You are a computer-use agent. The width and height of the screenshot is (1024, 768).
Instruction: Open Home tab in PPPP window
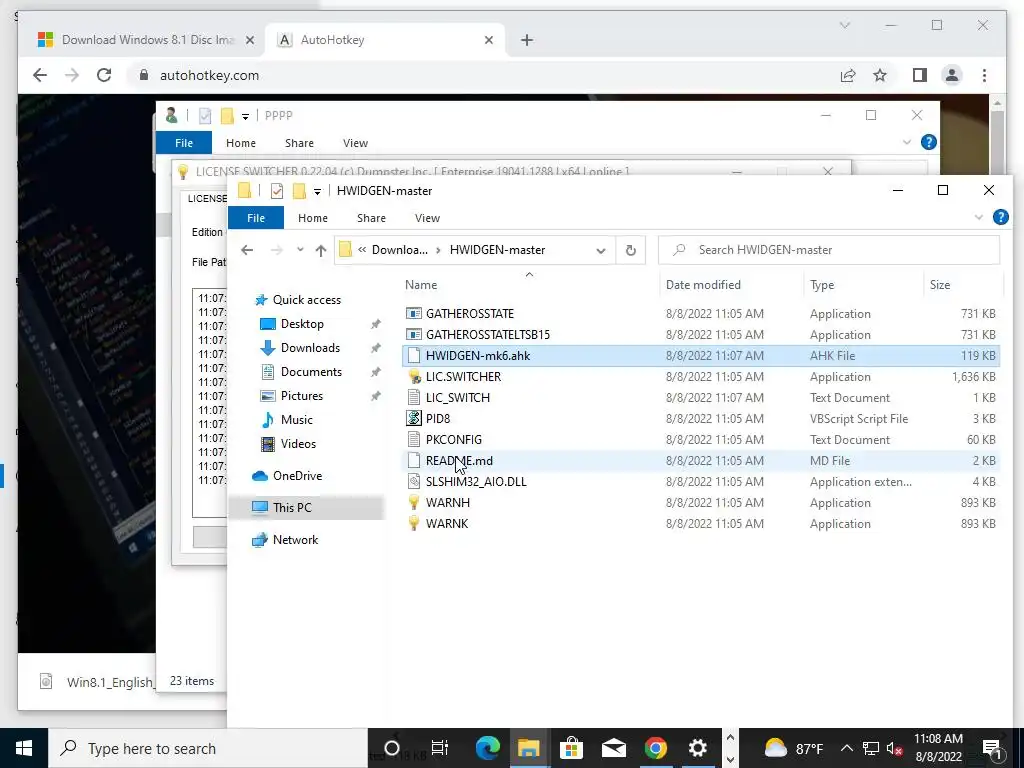click(x=240, y=142)
